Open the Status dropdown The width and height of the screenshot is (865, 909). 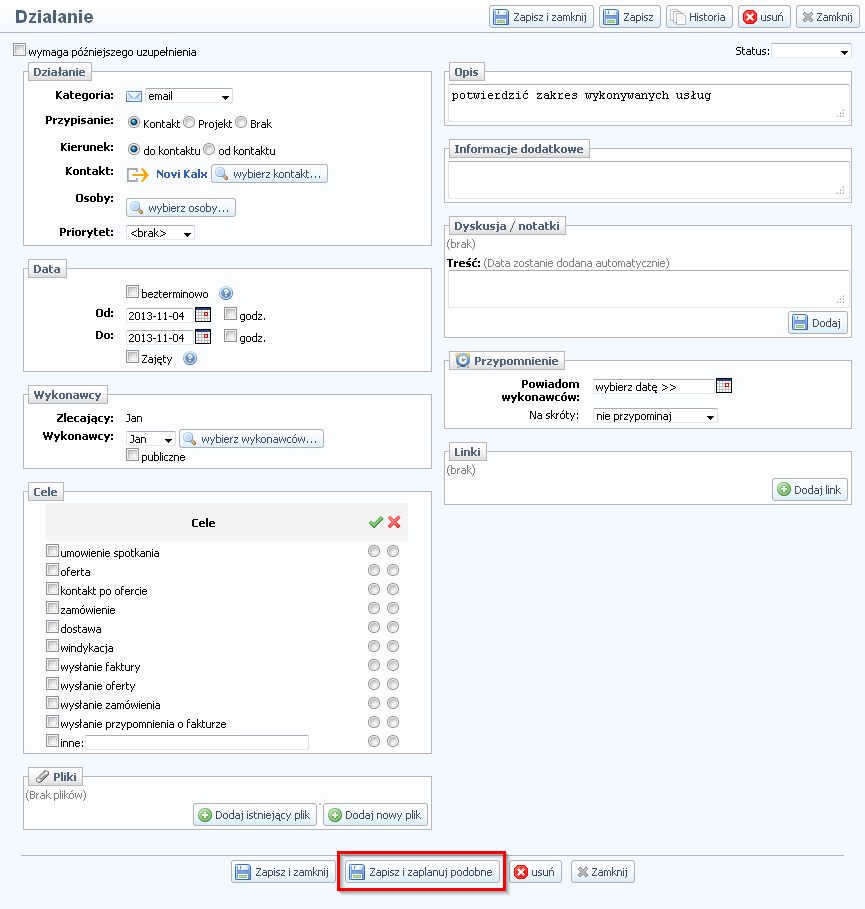(x=811, y=51)
